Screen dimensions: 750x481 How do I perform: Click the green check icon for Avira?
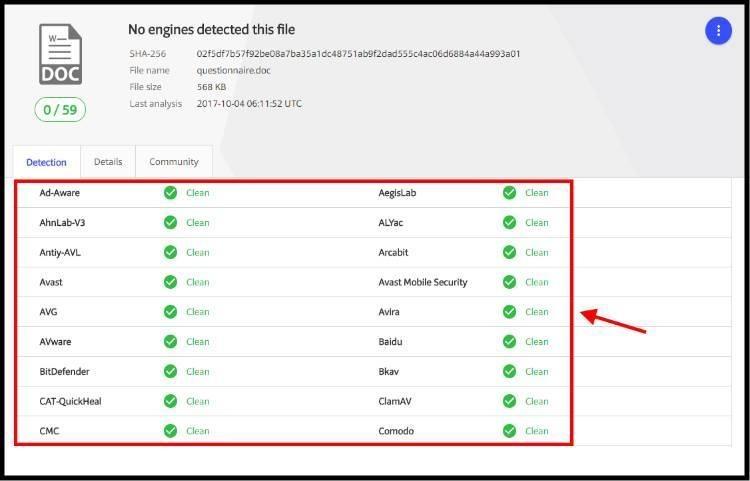tap(509, 312)
